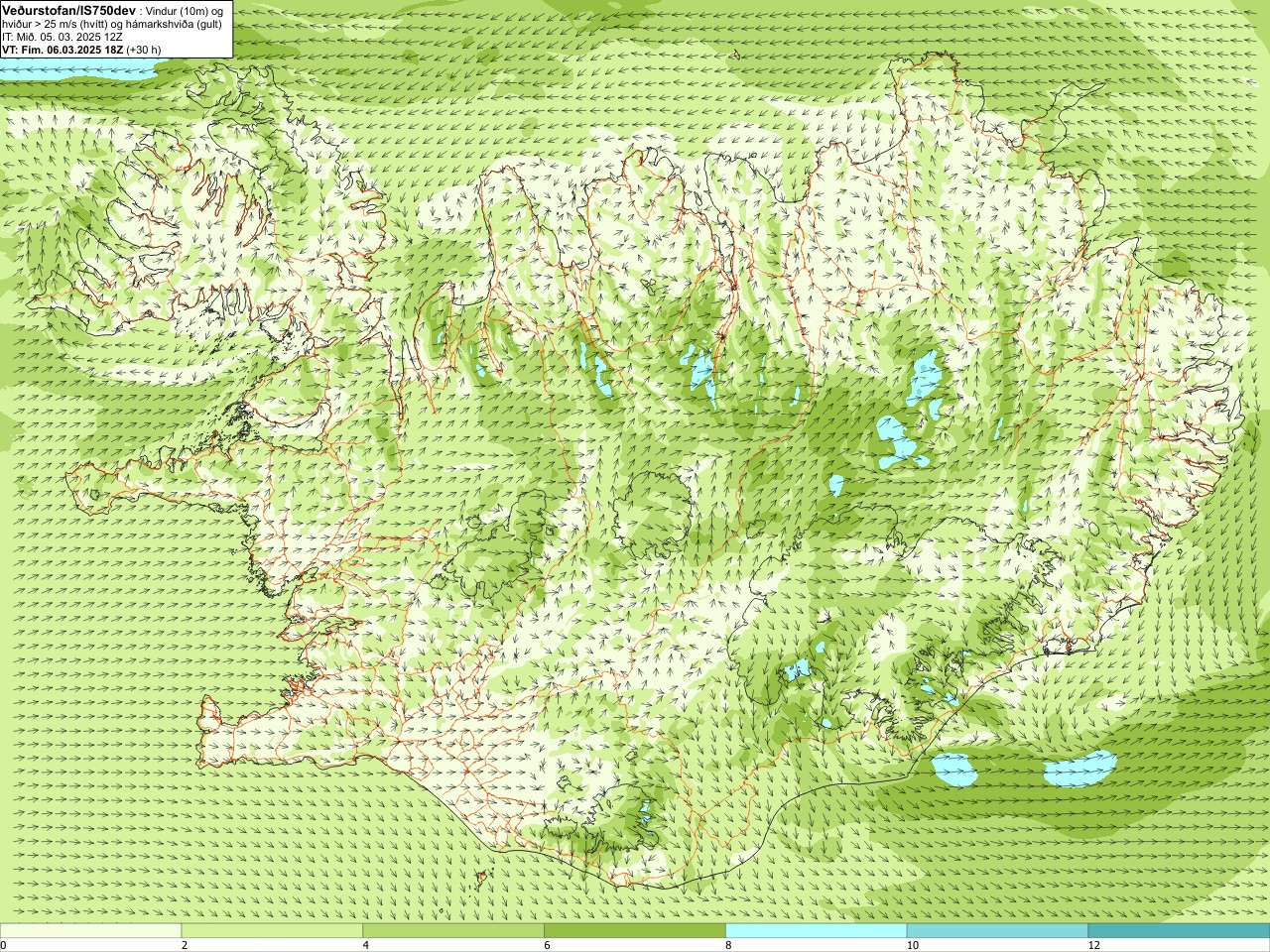Screen dimensions: 1270x952
Task: Click the '(+30 h)' forecast offset text
Action: coord(144,50)
